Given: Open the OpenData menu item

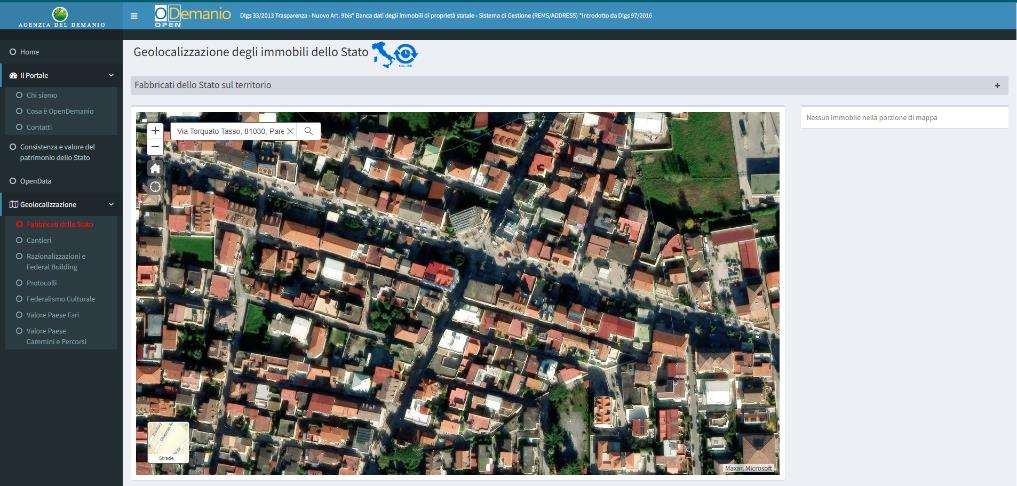Looking at the screenshot, I should coord(35,181).
